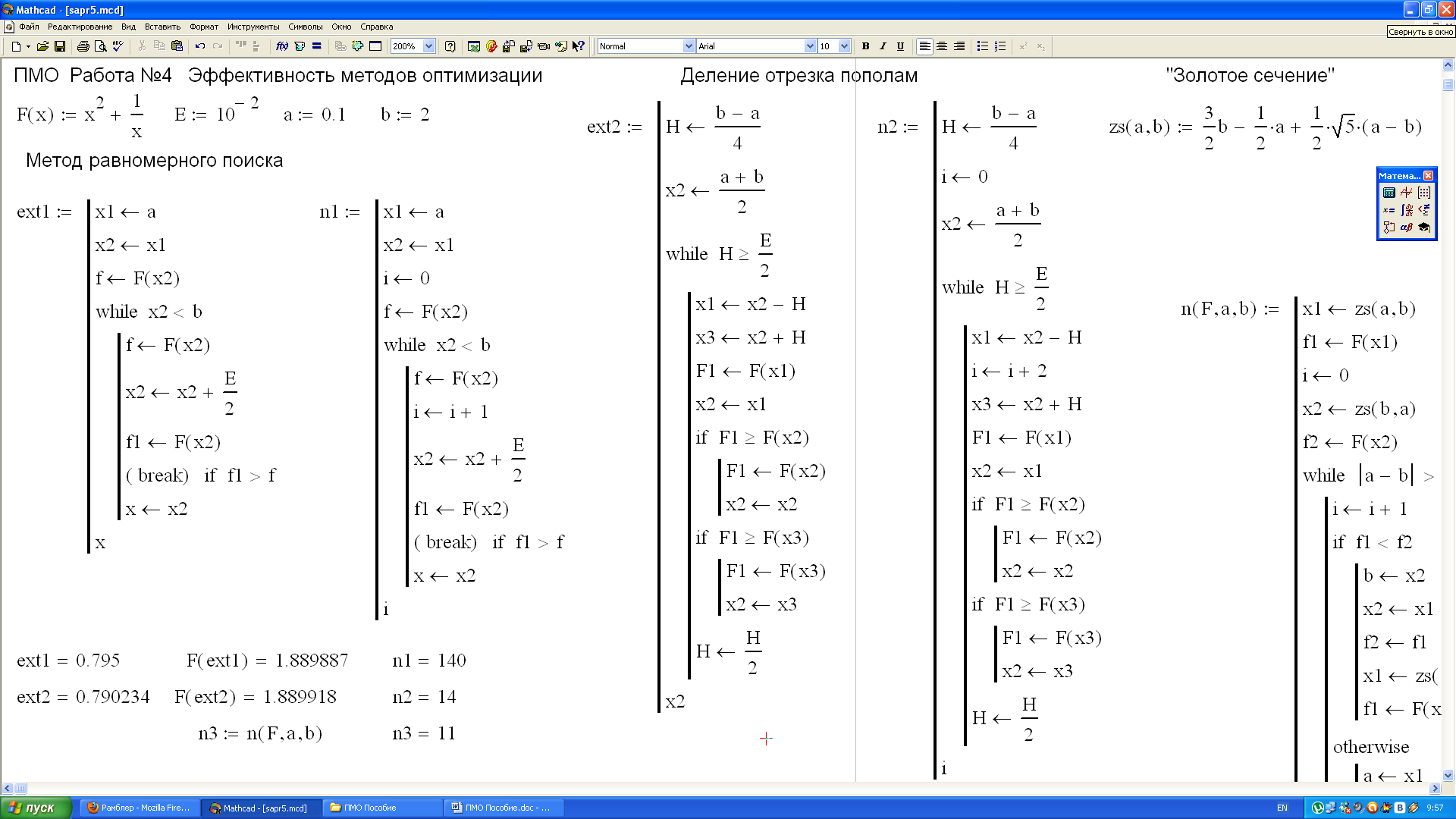Expand the zoom 200% dropdown
The image size is (1456, 819).
428,46
